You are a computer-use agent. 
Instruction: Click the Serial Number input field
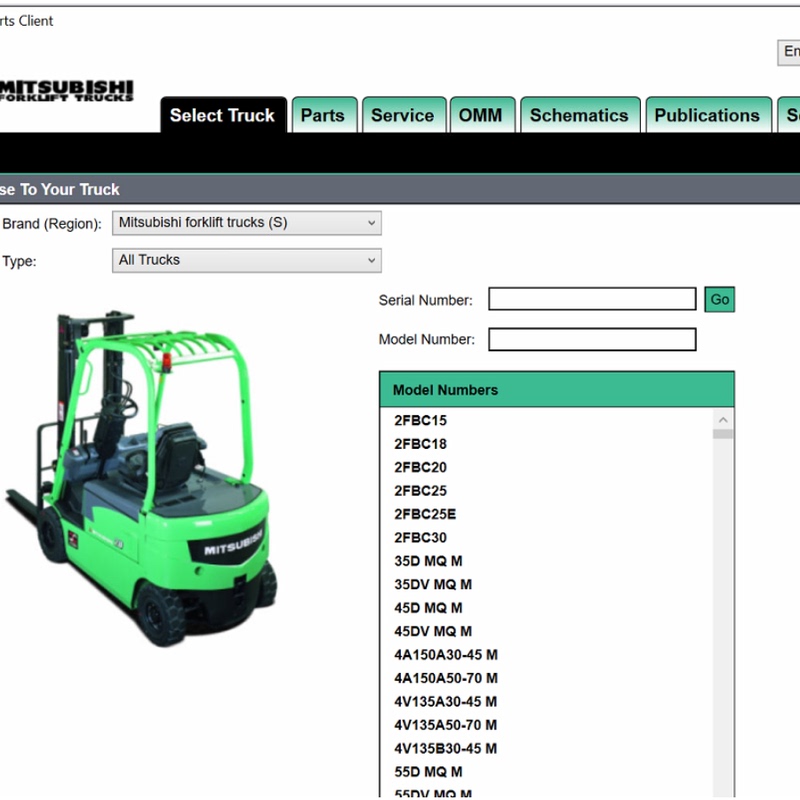point(592,299)
